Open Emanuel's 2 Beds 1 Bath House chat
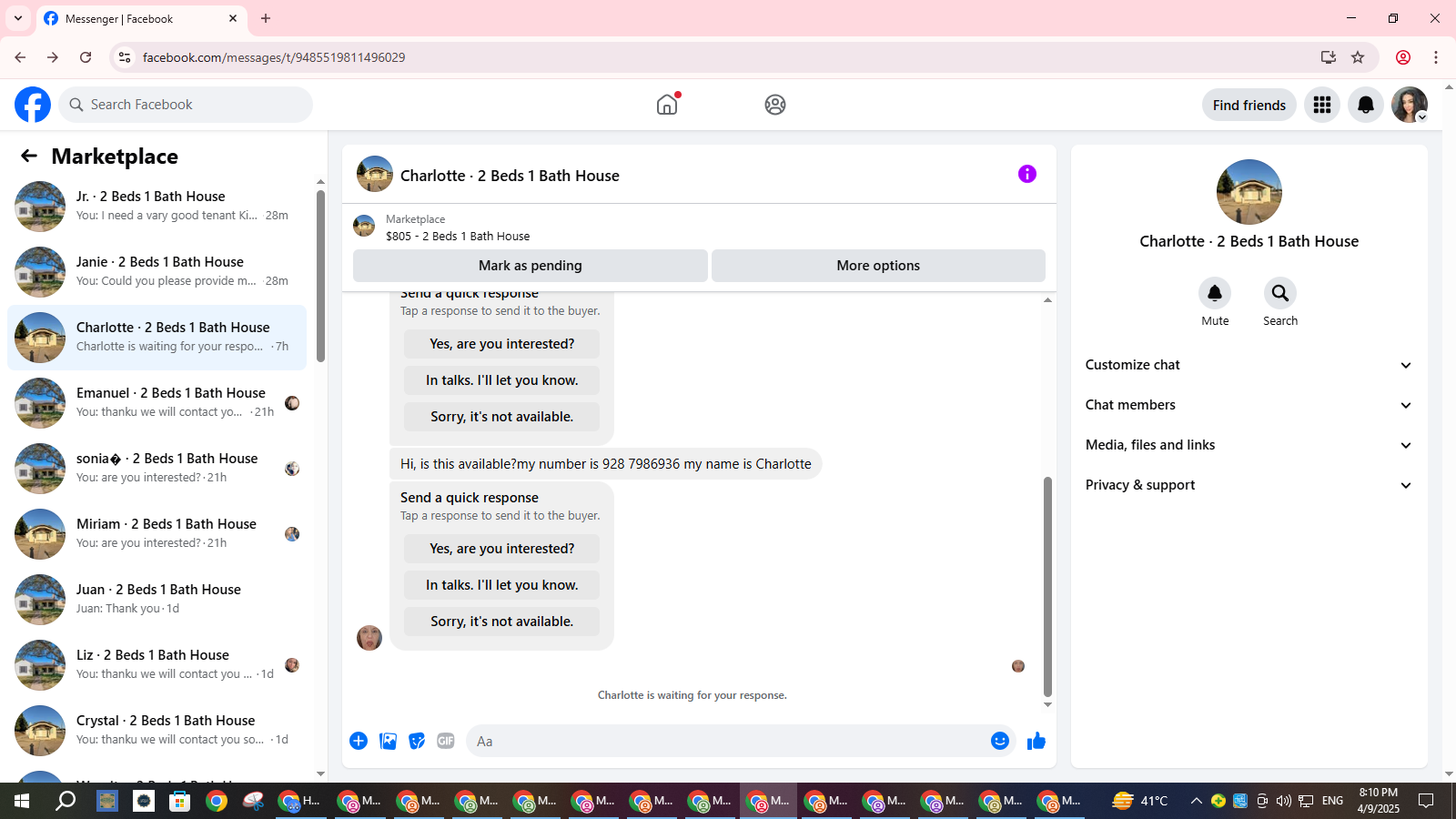Image resolution: width=1456 pixels, height=819 pixels. tap(157, 403)
